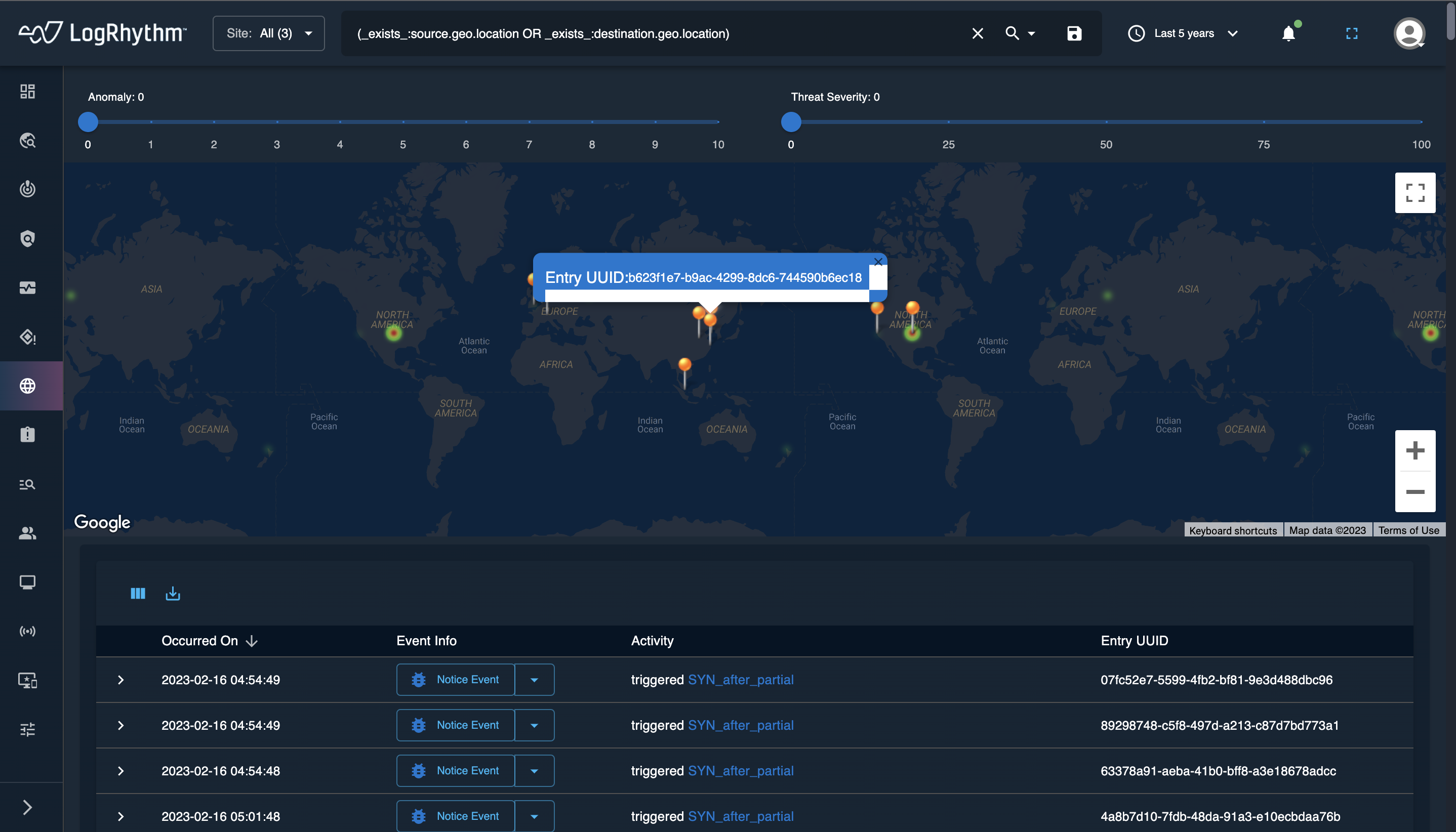This screenshot has height=832, width=1456.
Task: Open the column chooser icon above table
Action: pos(138,594)
